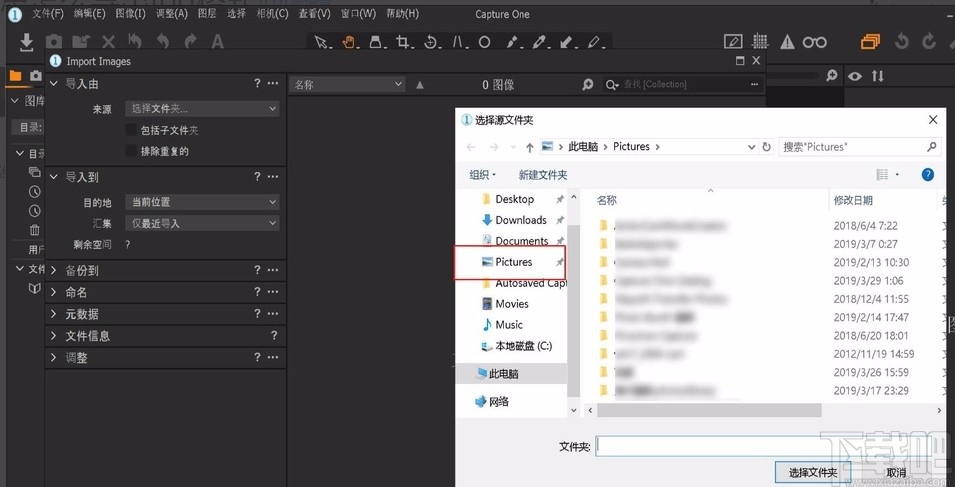Open the orange Library folder tool tab
This screenshot has height=487, width=955.
[x=15, y=75]
